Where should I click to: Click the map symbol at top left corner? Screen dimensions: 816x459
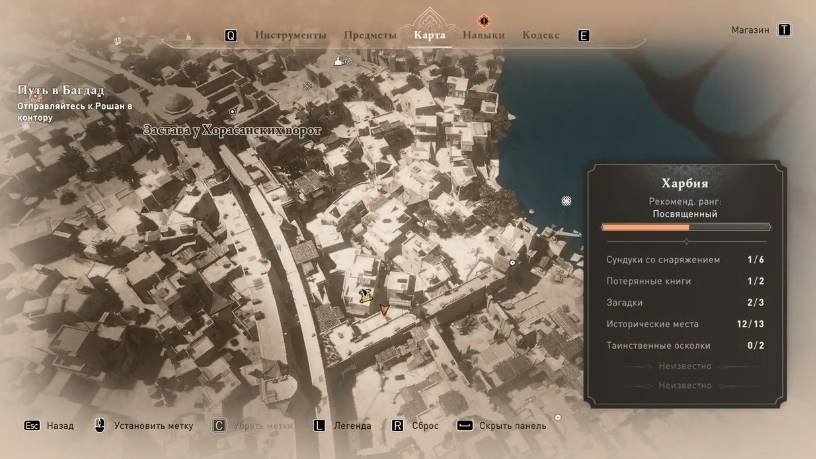pos(118,41)
